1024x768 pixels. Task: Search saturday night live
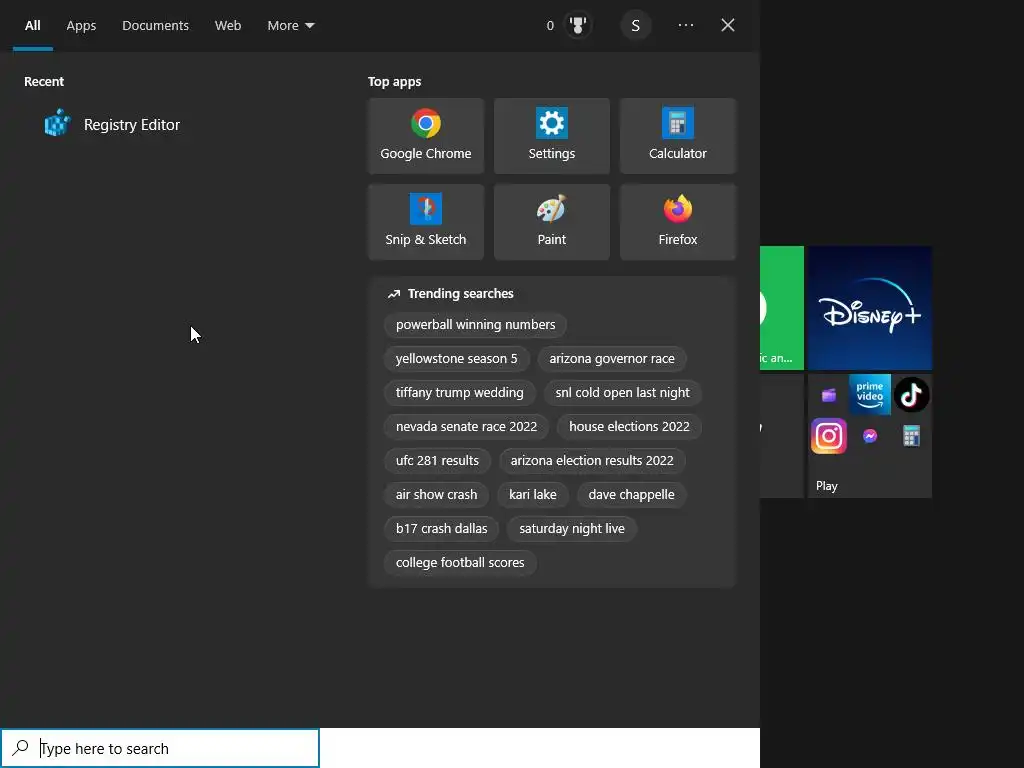coord(572,528)
